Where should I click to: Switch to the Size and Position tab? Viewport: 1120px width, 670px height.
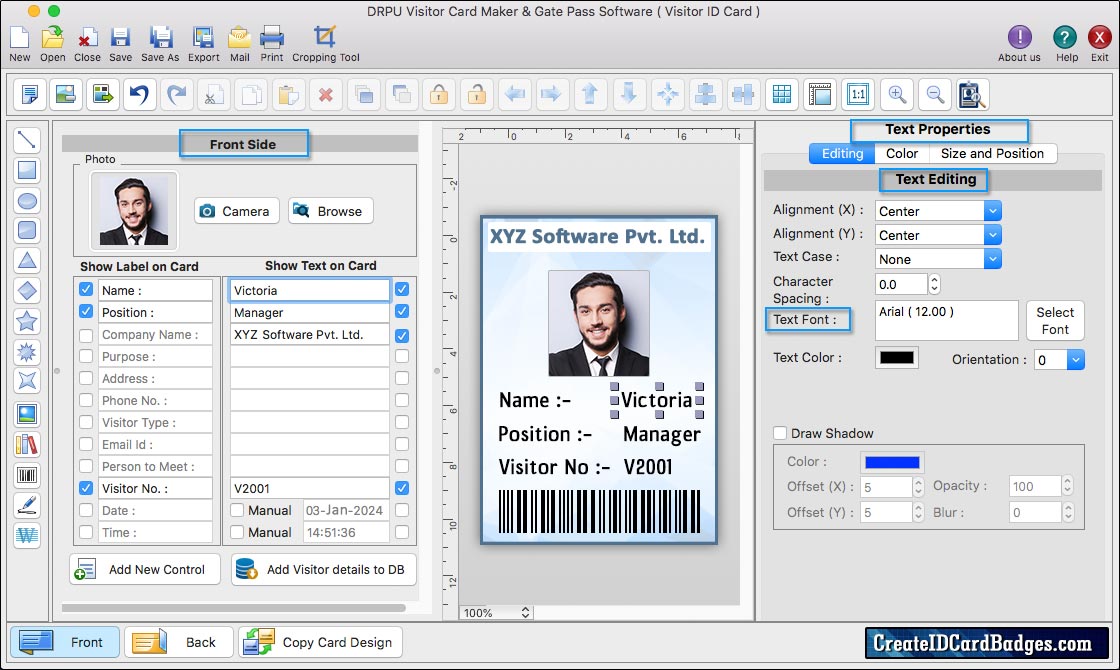tap(992, 154)
